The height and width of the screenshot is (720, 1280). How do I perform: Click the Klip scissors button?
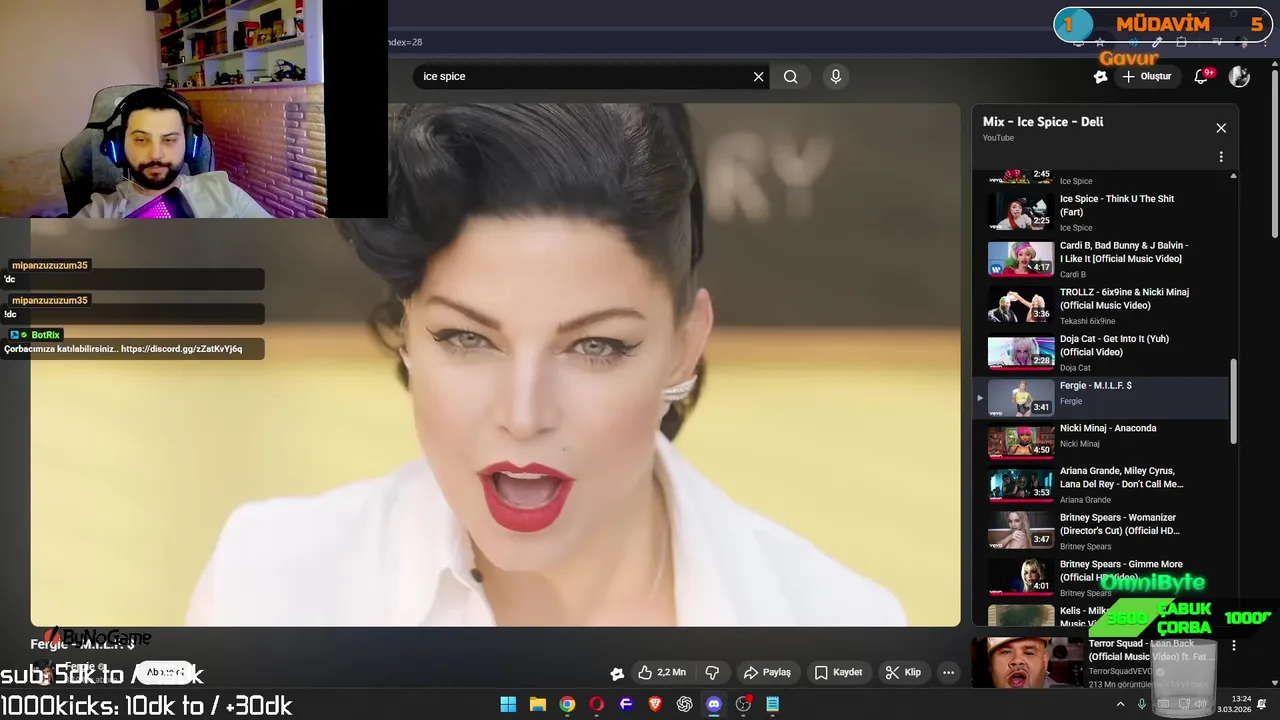(903, 672)
